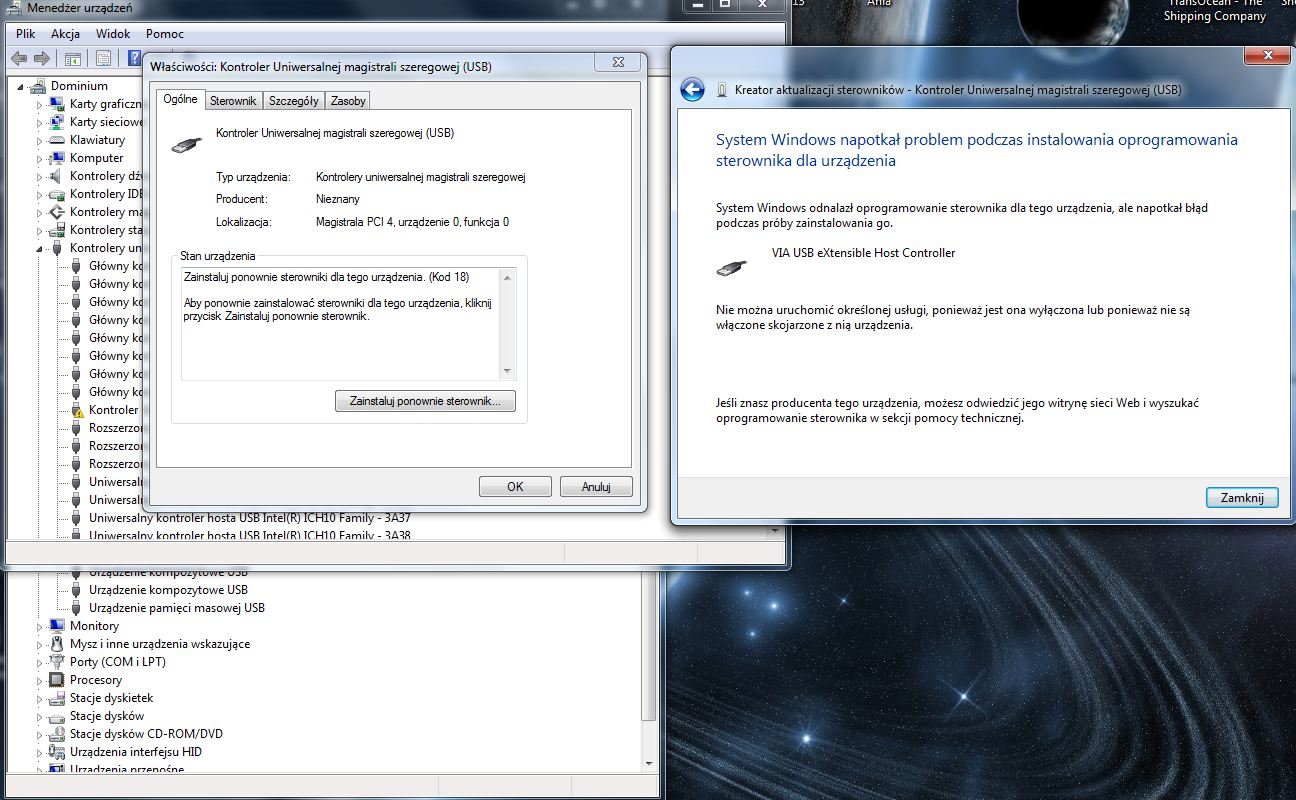Click the Urządzenia interfejsu HID label
Image resolution: width=1296 pixels, height=800 pixels.
tap(135, 752)
